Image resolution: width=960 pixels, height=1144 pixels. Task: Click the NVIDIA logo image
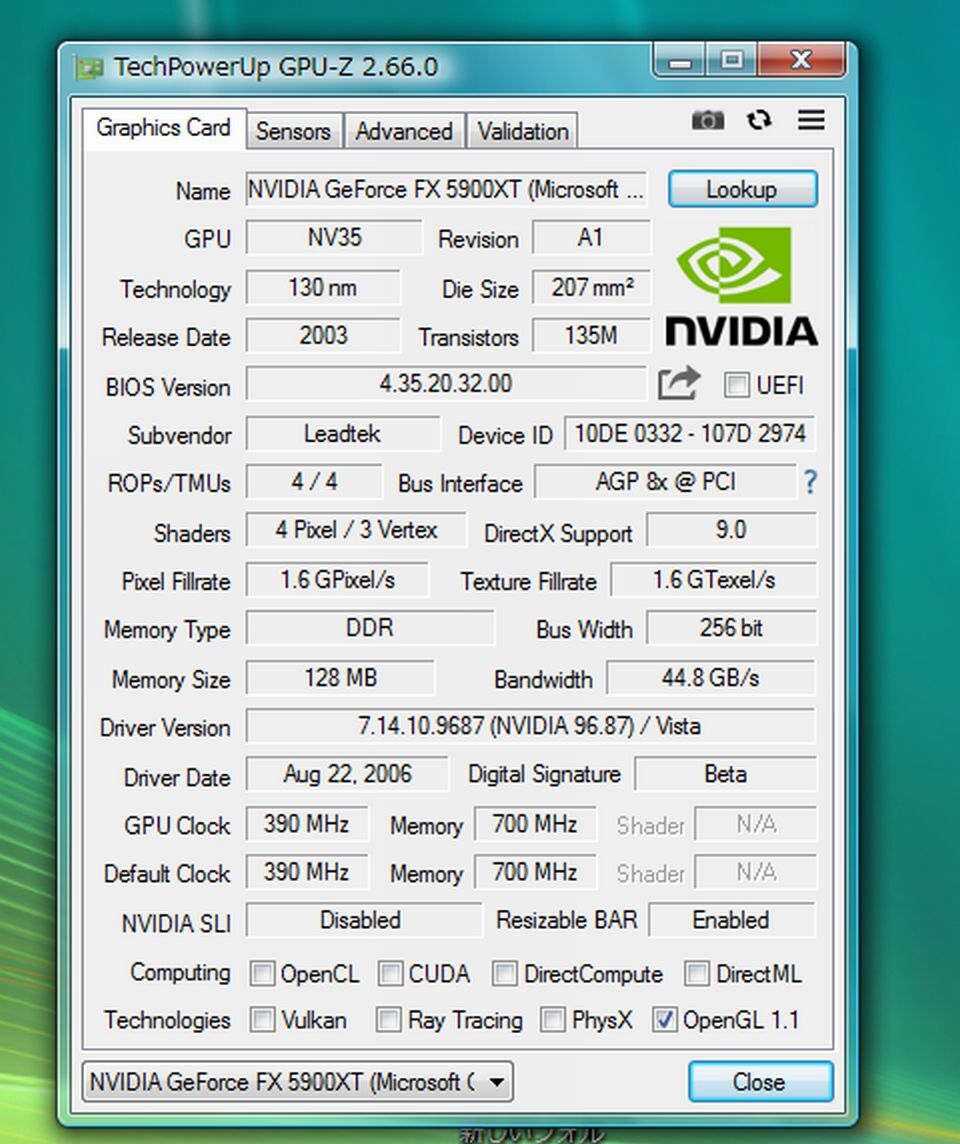tap(741, 286)
